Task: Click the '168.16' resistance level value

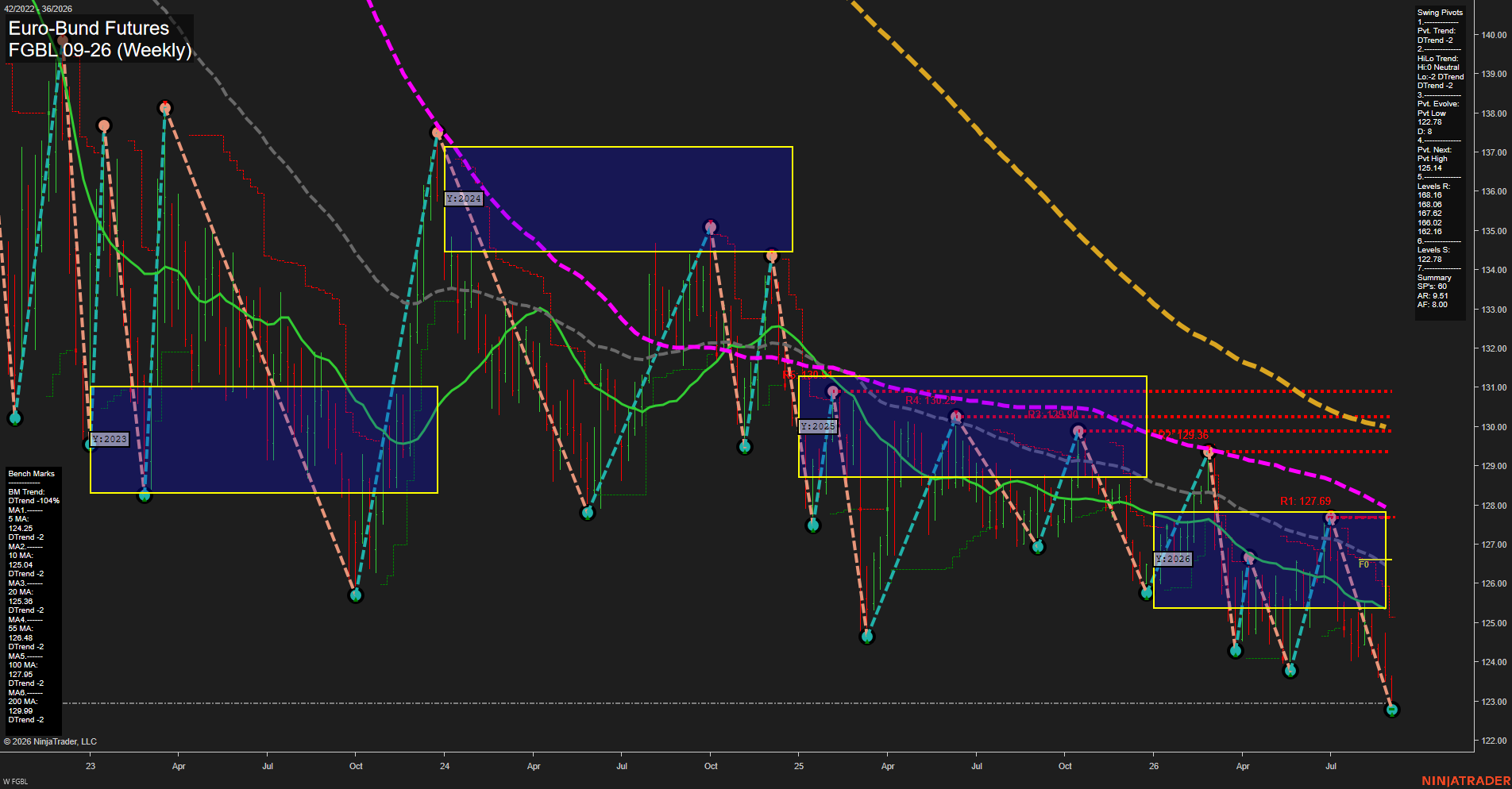Action: click(1429, 195)
